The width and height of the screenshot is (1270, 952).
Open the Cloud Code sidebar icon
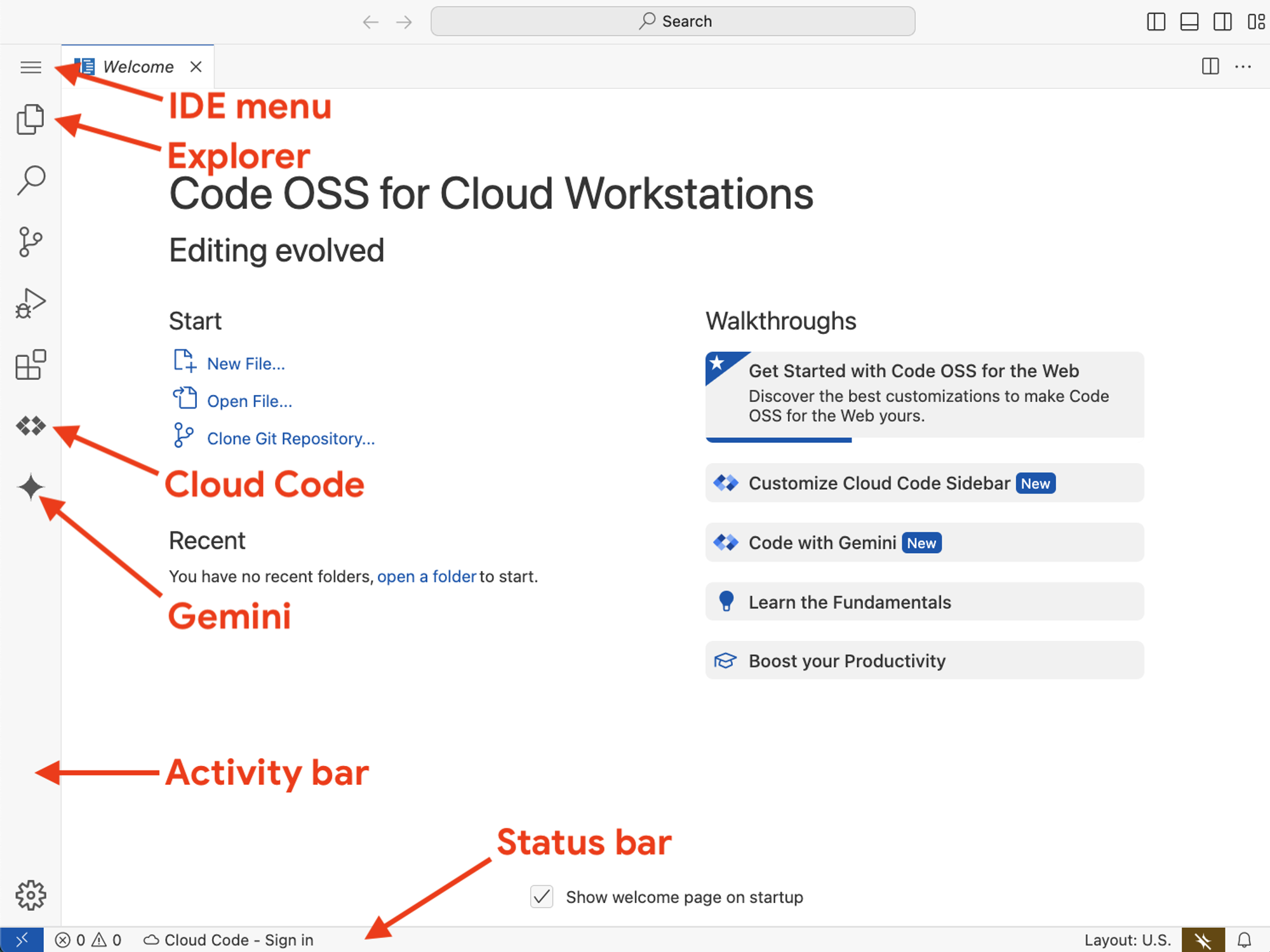click(30, 426)
